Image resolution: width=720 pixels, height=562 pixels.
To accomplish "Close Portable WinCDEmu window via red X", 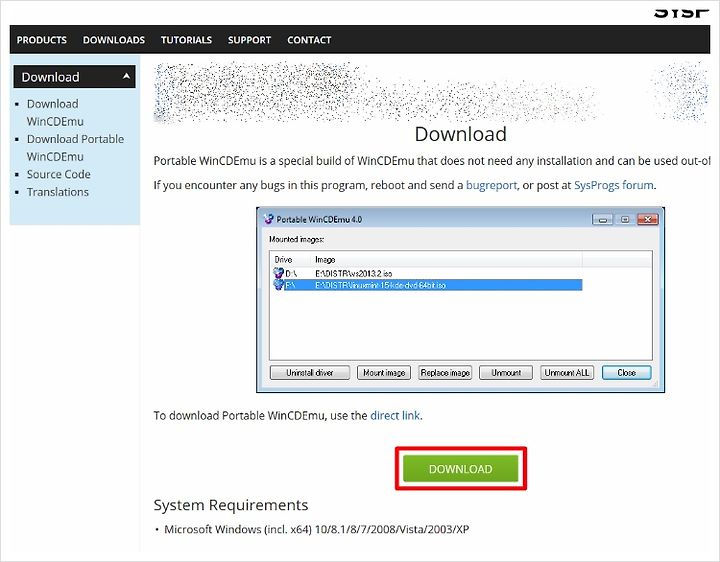I will (647, 219).
